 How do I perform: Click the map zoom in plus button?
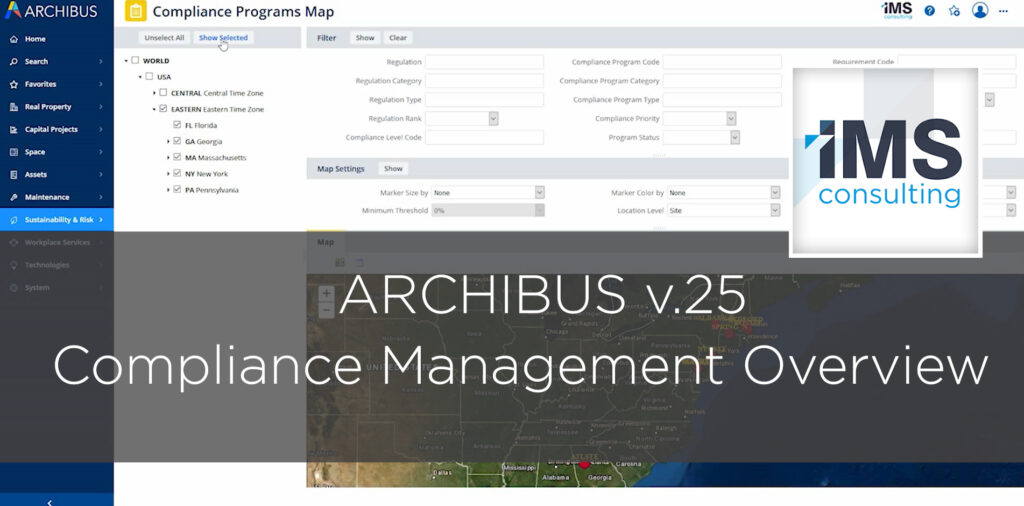[326, 294]
